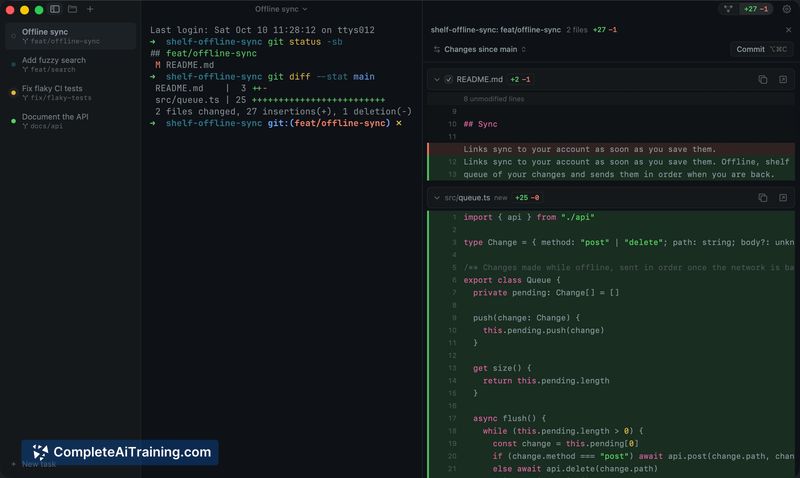Image resolution: width=800 pixels, height=478 pixels.
Task: Click 'shelf-offline-sync: feat/offline-sync' panel title
Action: [495, 30]
